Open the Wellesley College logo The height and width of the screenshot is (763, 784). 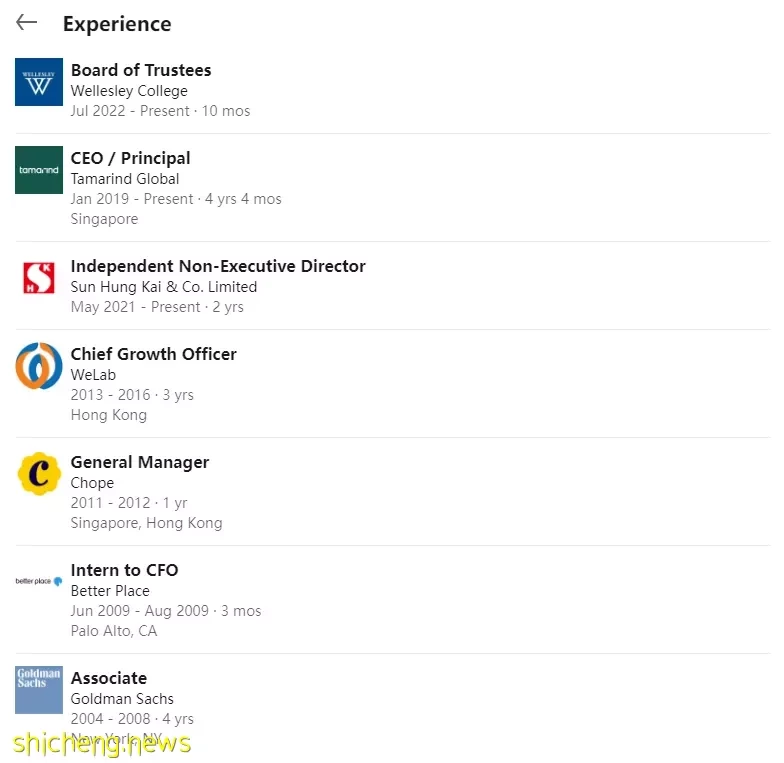tap(39, 82)
